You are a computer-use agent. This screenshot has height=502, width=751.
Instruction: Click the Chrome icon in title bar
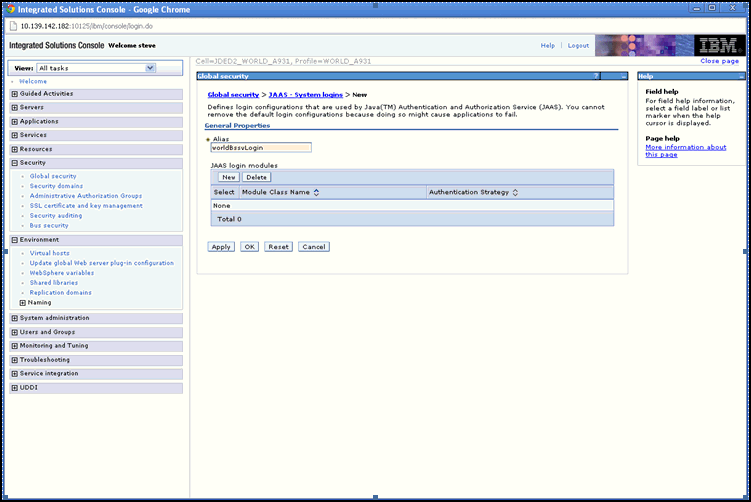pyautogui.click(x=10, y=9)
